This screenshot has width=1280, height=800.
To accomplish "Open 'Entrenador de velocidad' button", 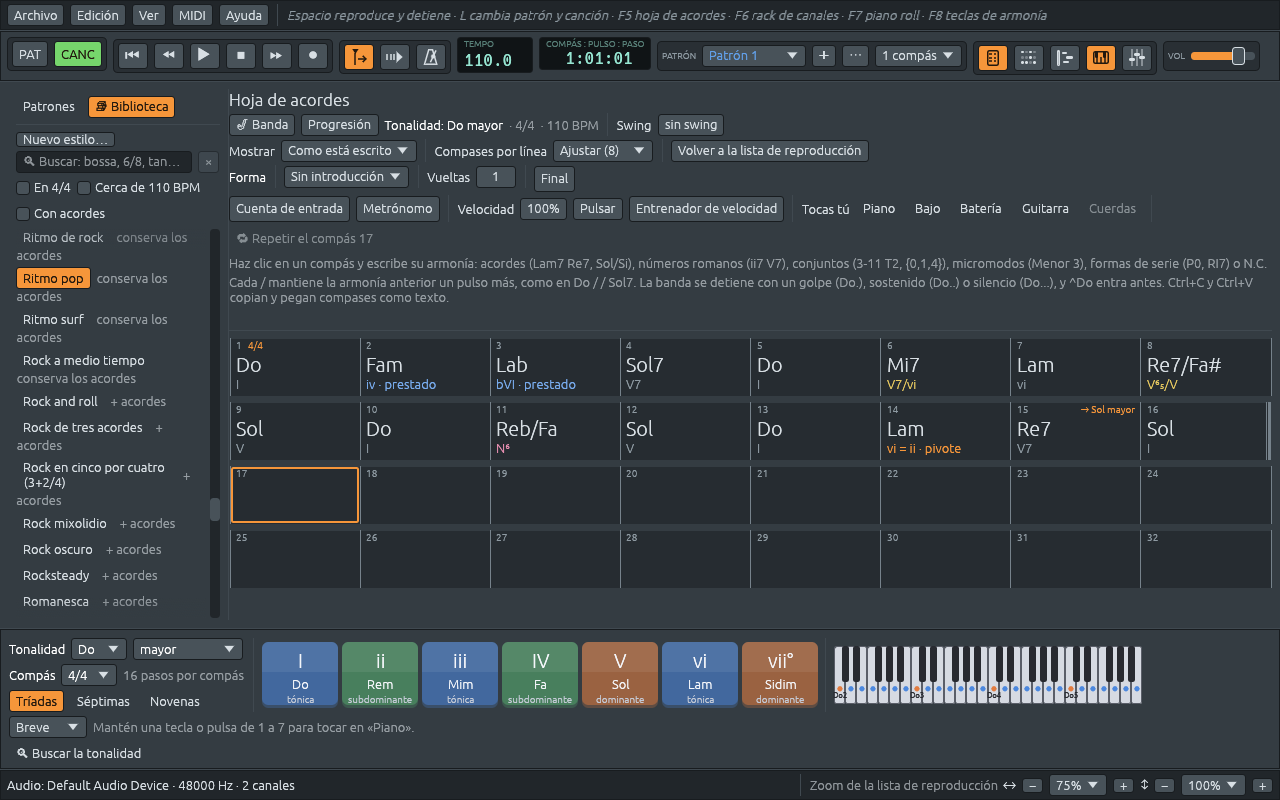I will (707, 209).
